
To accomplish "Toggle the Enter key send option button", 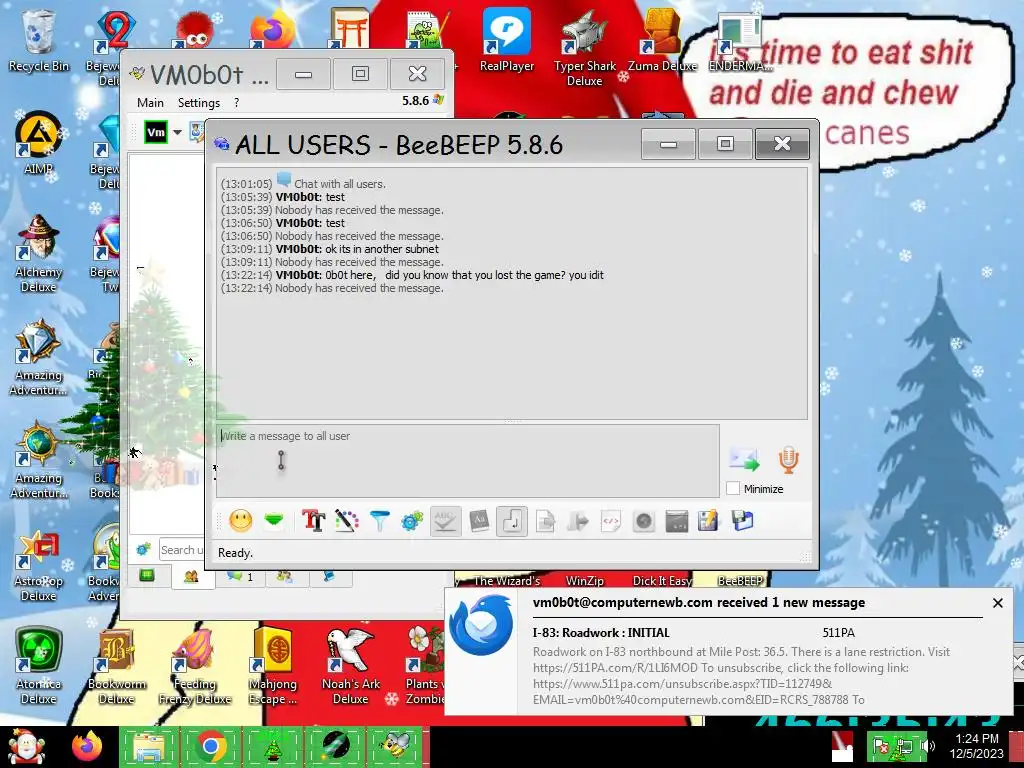I will click(x=512, y=520).
